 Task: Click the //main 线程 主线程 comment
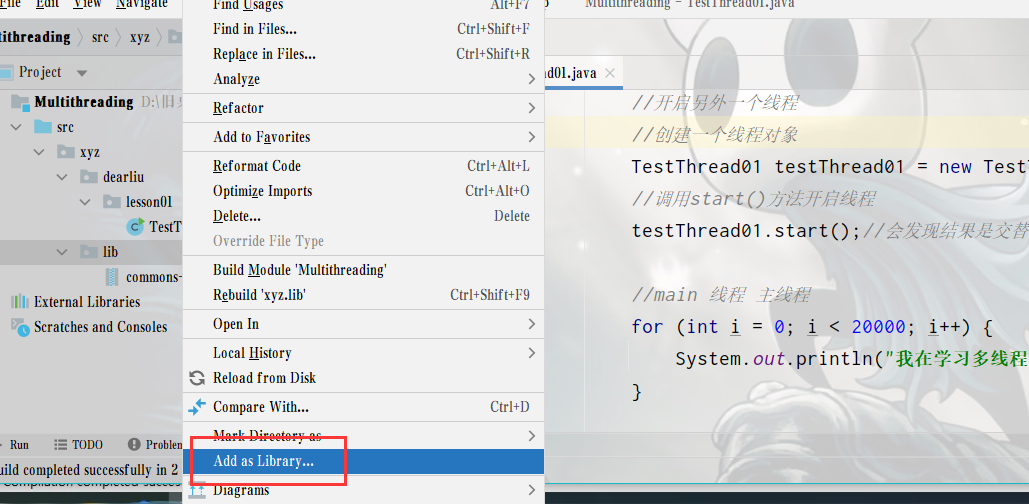coord(721,295)
